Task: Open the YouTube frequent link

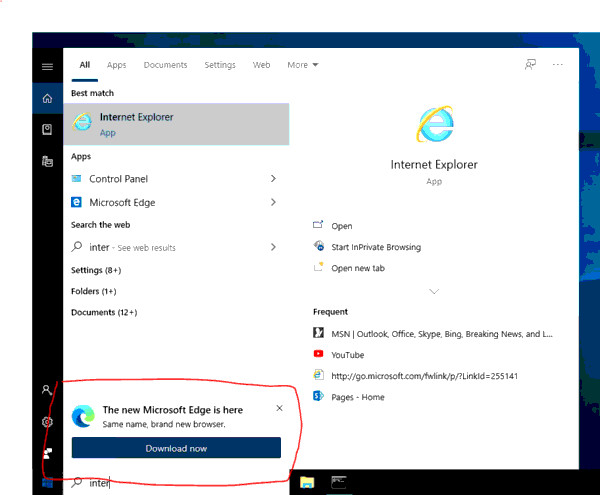Action: (x=347, y=355)
